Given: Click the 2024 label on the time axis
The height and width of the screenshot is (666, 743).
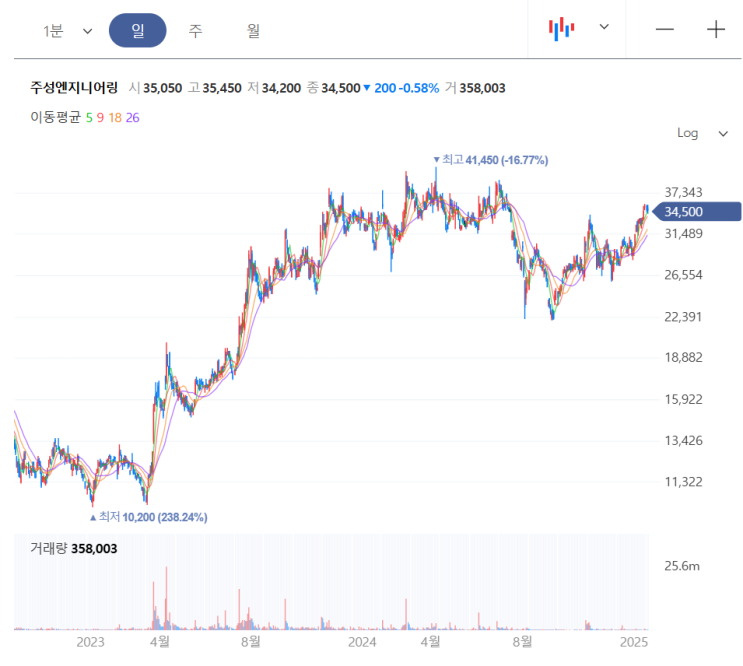Looking at the screenshot, I should pos(360,641).
